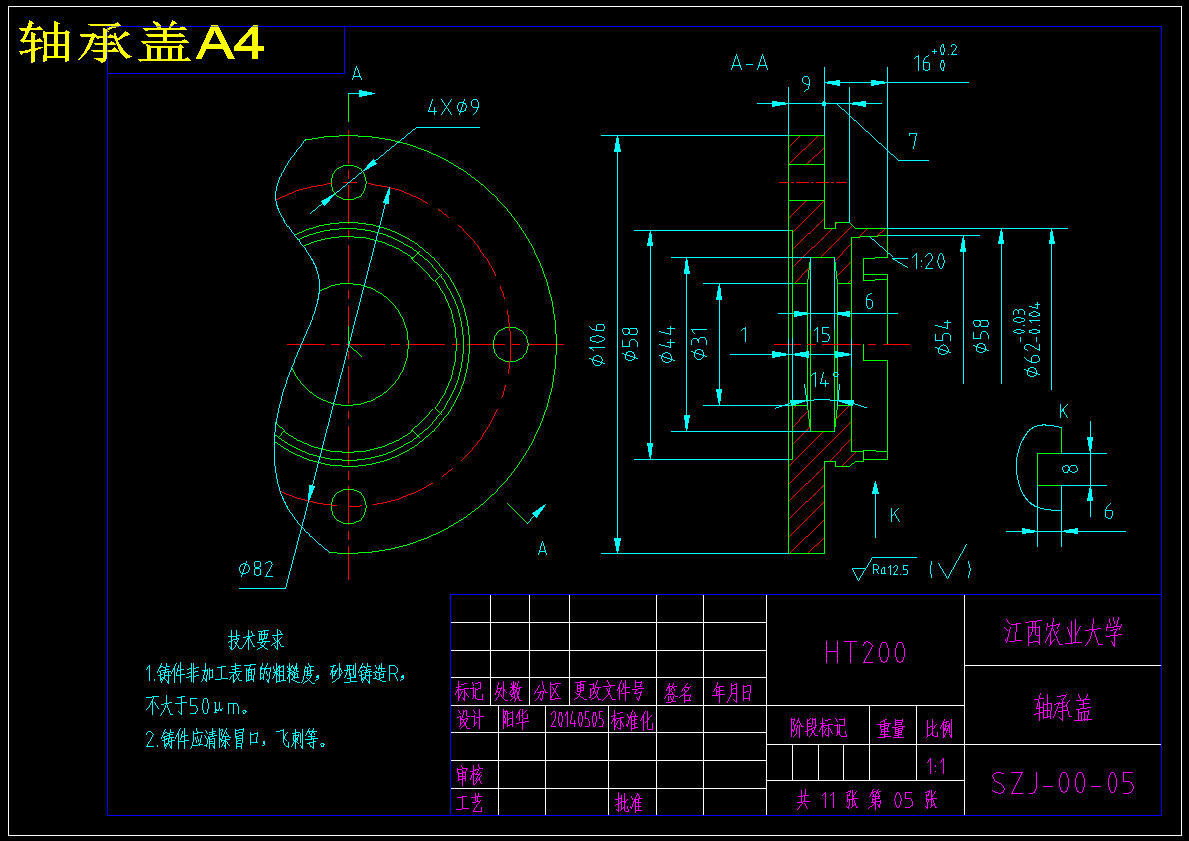Select the 更改文件号 header cell
This screenshot has width=1189, height=841.
[609, 692]
